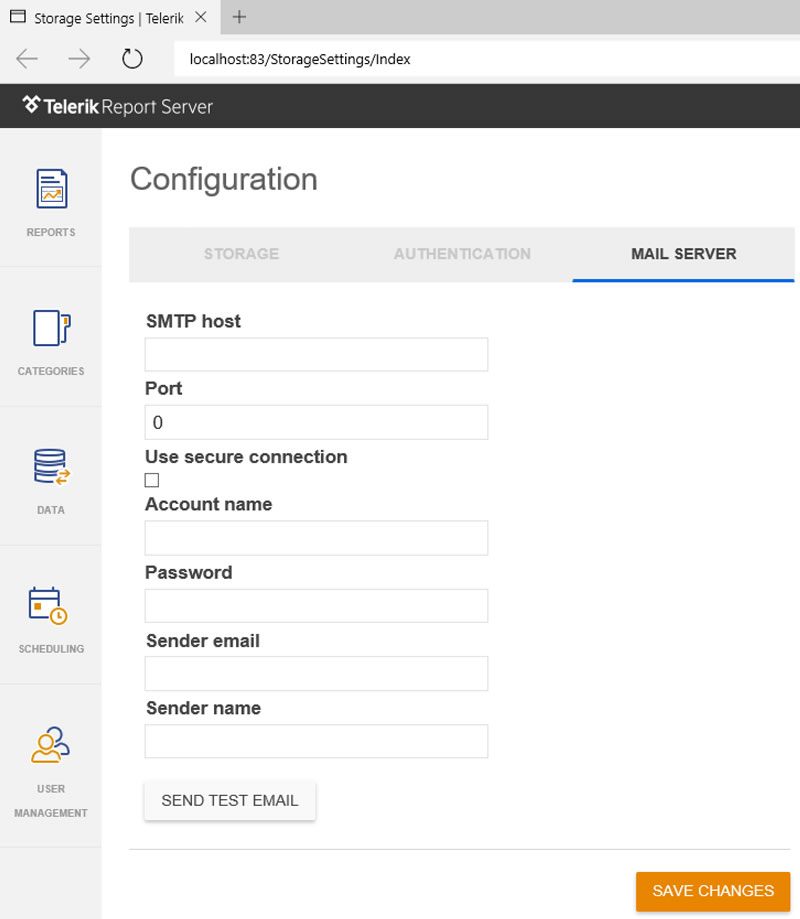The height and width of the screenshot is (919, 800).
Task: Switch to the Storage tab
Action: click(x=241, y=254)
